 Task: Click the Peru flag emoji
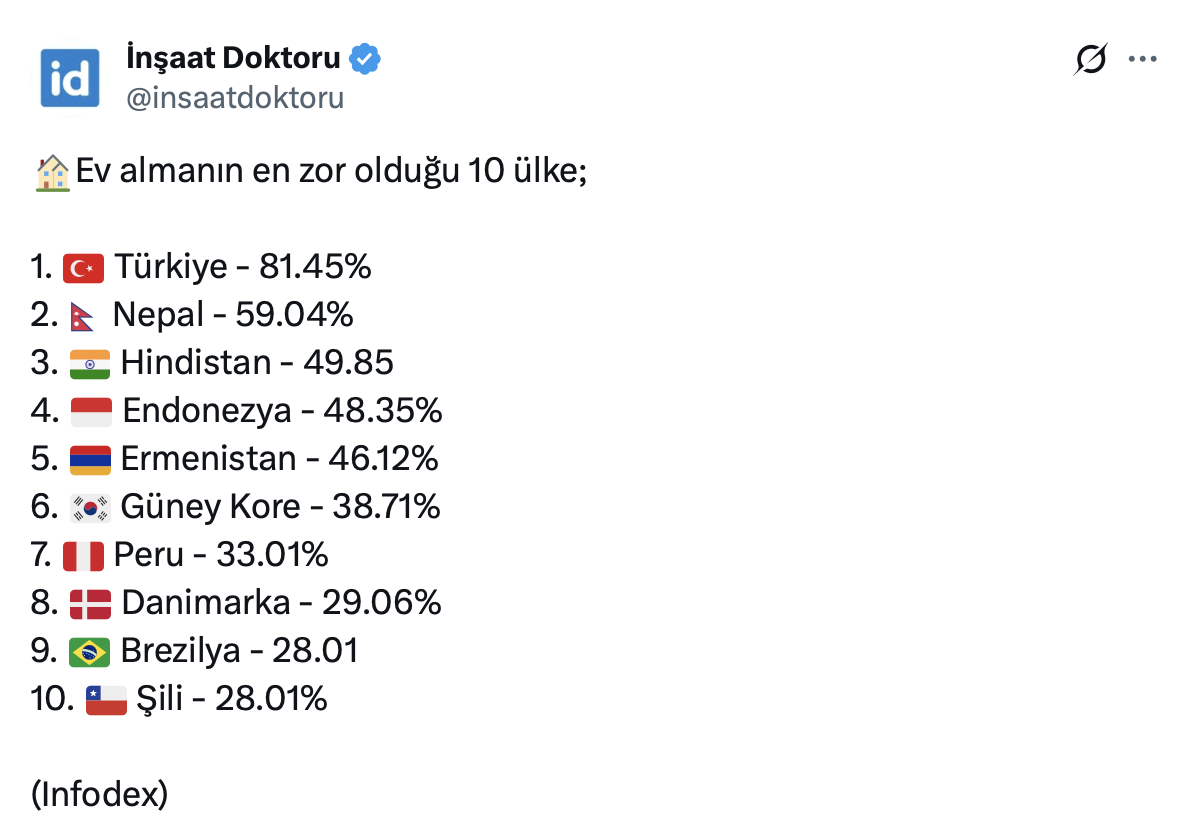(x=83, y=555)
